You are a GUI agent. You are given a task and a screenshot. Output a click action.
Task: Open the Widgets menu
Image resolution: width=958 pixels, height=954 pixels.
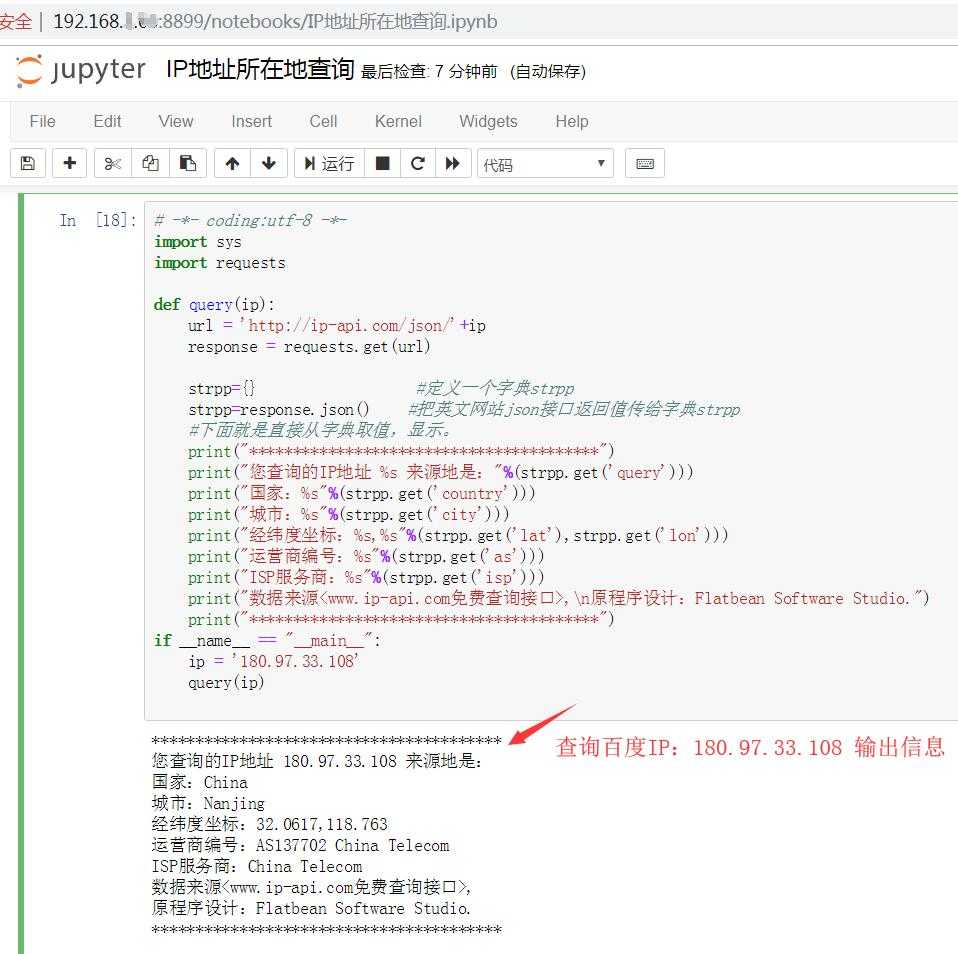click(x=488, y=121)
